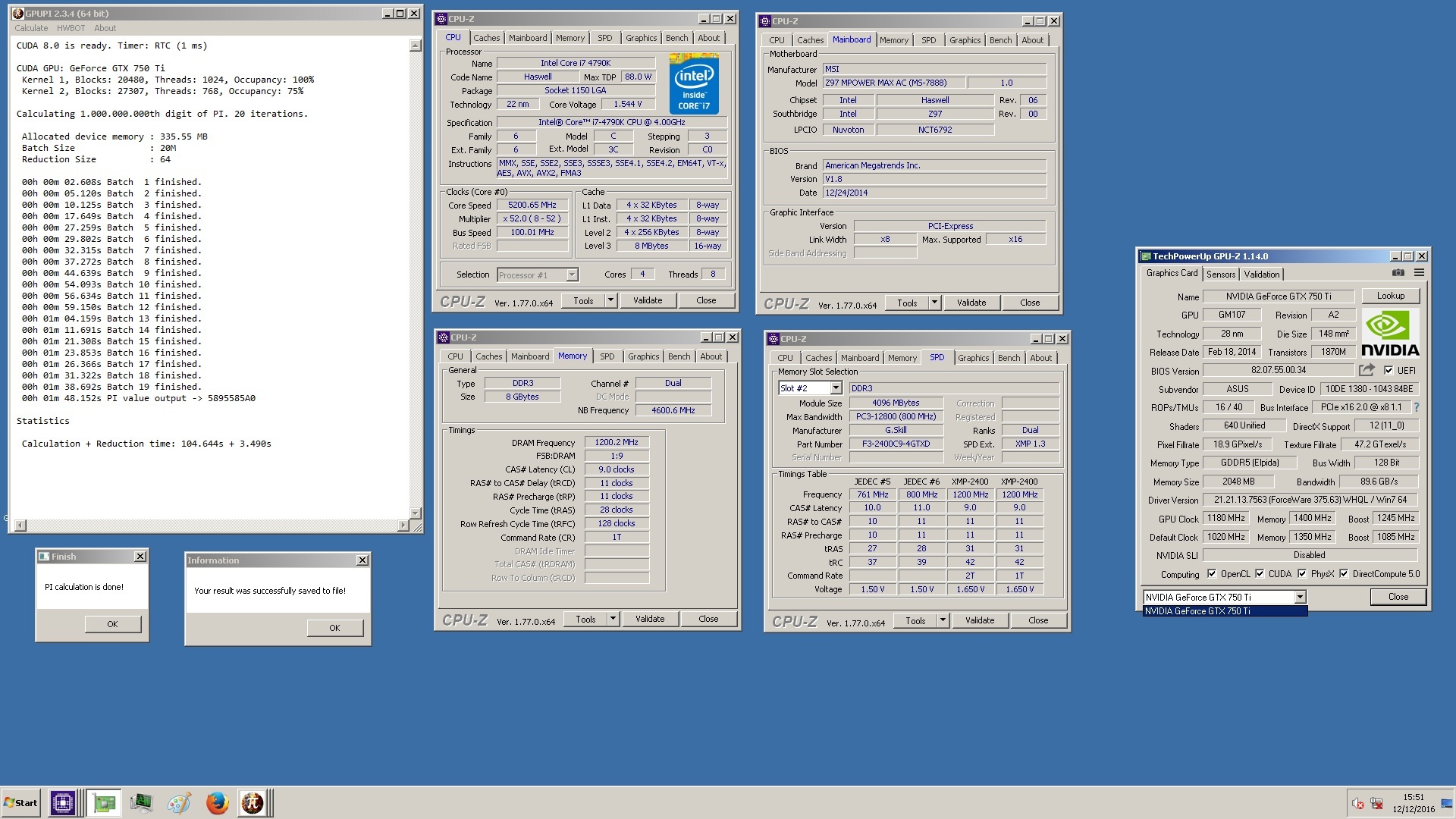
Task: Click GPUPI vertical scrollbar down arrow
Action: click(415, 513)
